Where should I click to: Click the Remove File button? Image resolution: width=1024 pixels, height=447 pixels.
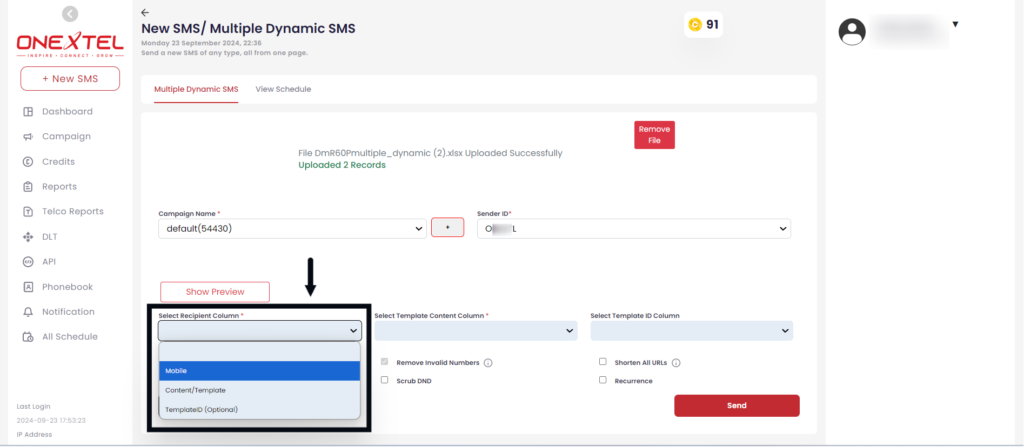654,135
